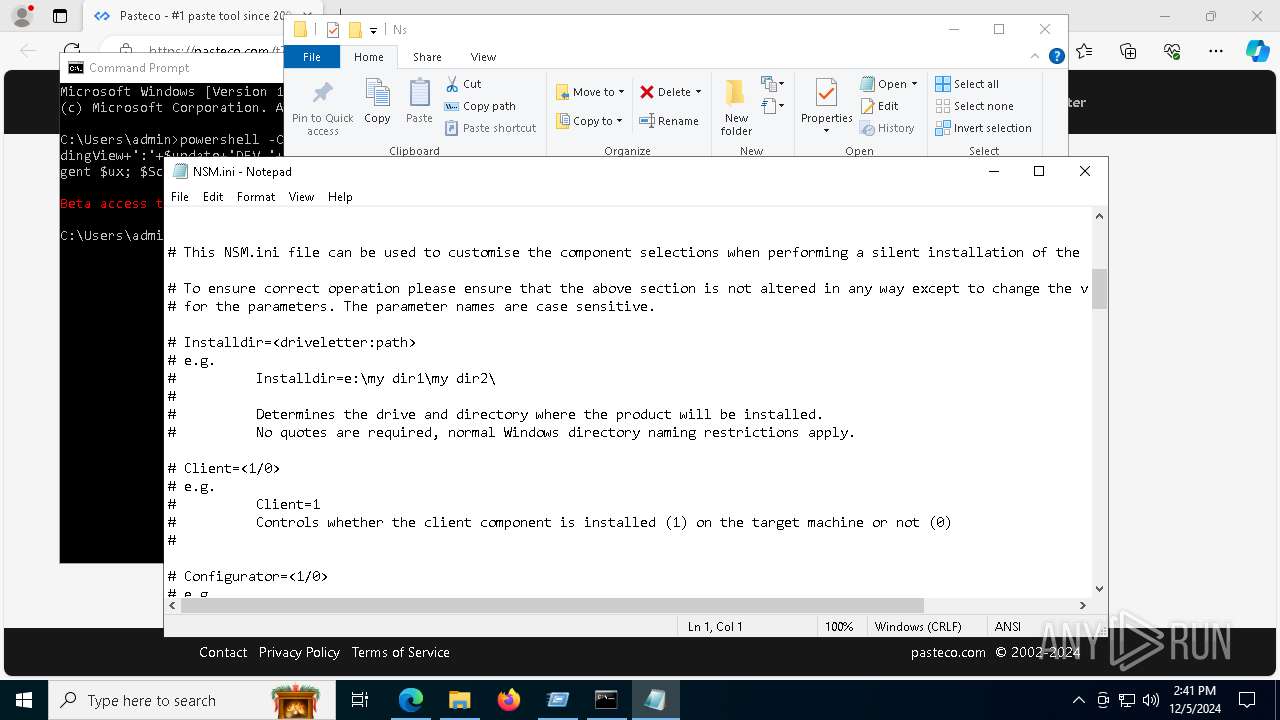The image size is (1280, 720).
Task: Click the Notepad vertical scrollbar thumb
Action: (1099, 289)
